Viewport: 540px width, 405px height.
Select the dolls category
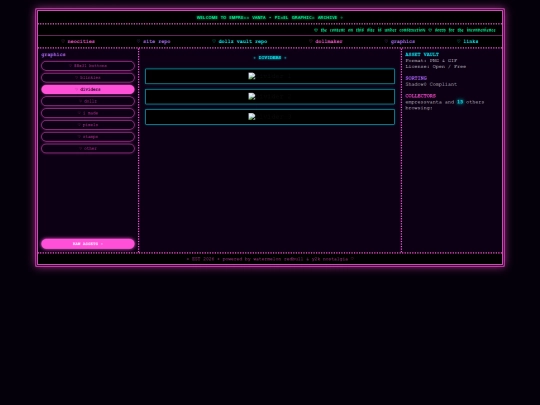[88, 101]
